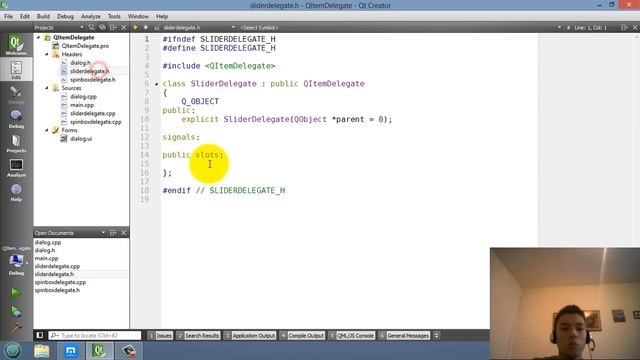Open the Welcome mode
Viewport: 640px width, 360px height.
point(16,45)
